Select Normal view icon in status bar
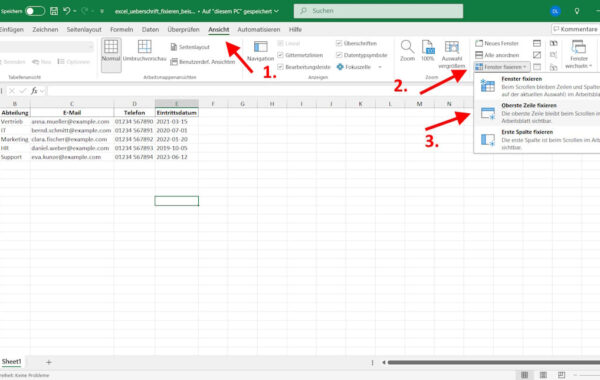Viewport: 600px width, 380px height. point(525,375)
